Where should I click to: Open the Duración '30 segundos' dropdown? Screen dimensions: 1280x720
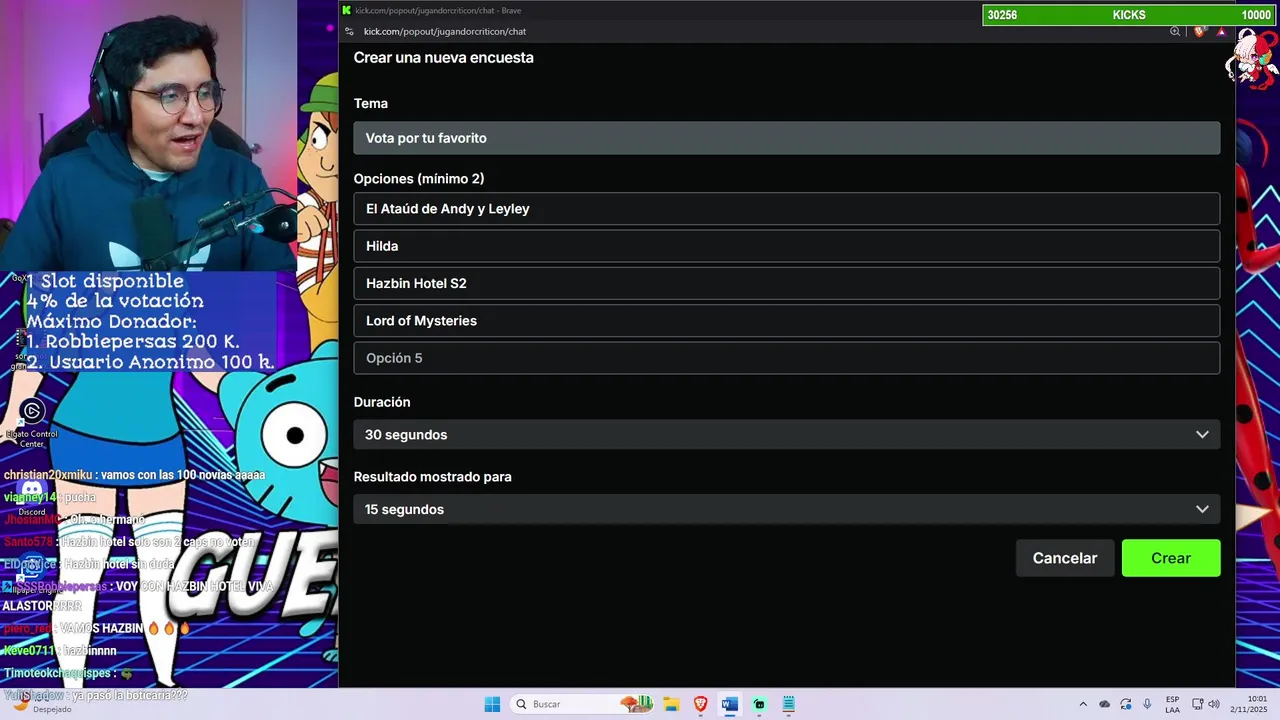(786, 435)
